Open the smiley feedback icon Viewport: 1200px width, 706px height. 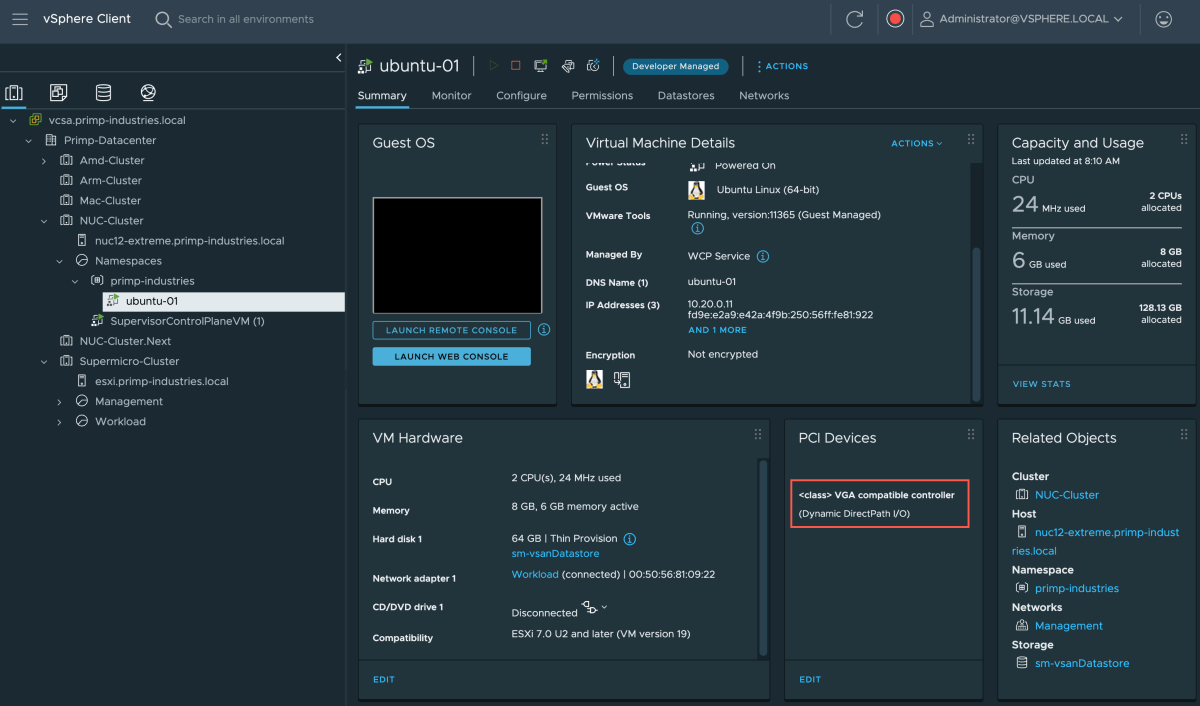[x=1163, y=19]
